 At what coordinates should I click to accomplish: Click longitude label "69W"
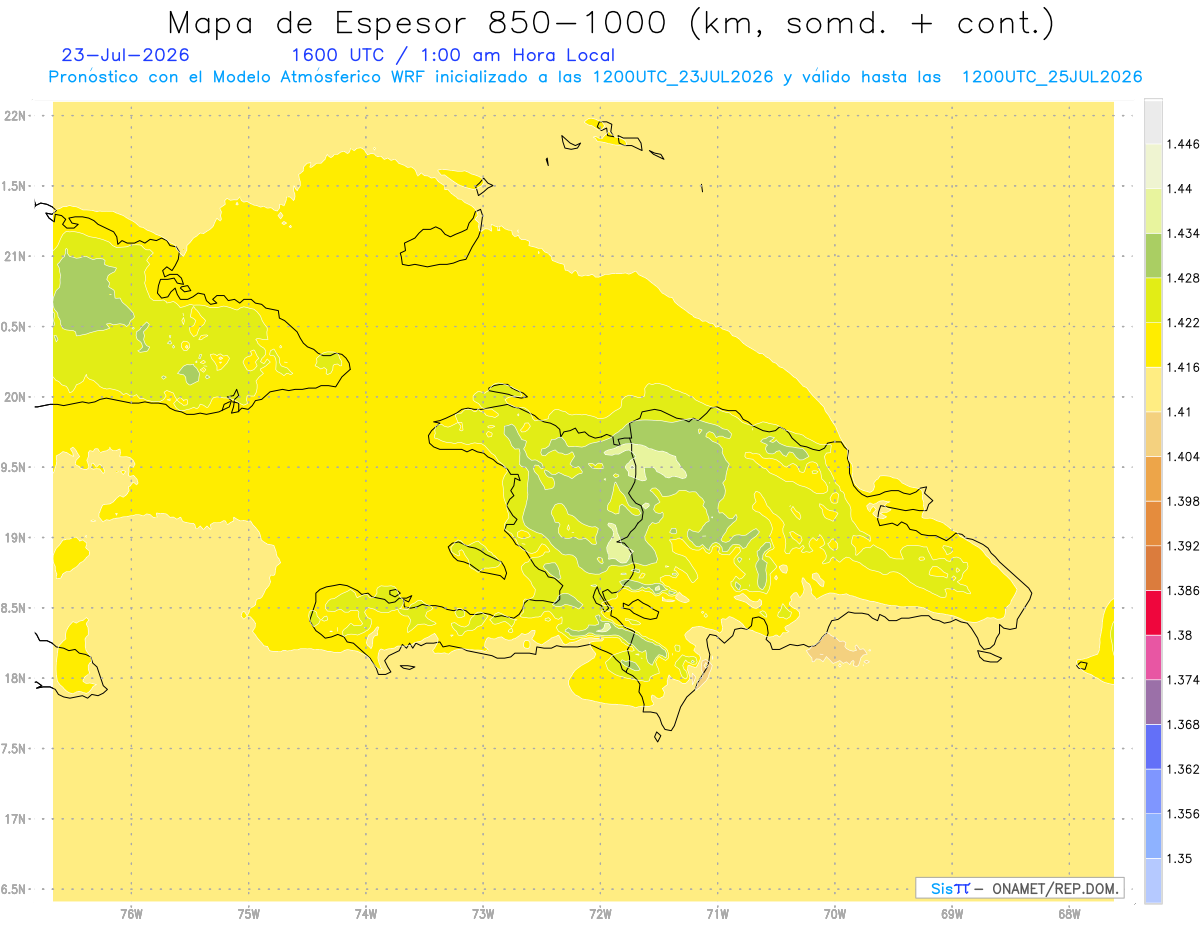pyautogui.click(x=952, y=914)
